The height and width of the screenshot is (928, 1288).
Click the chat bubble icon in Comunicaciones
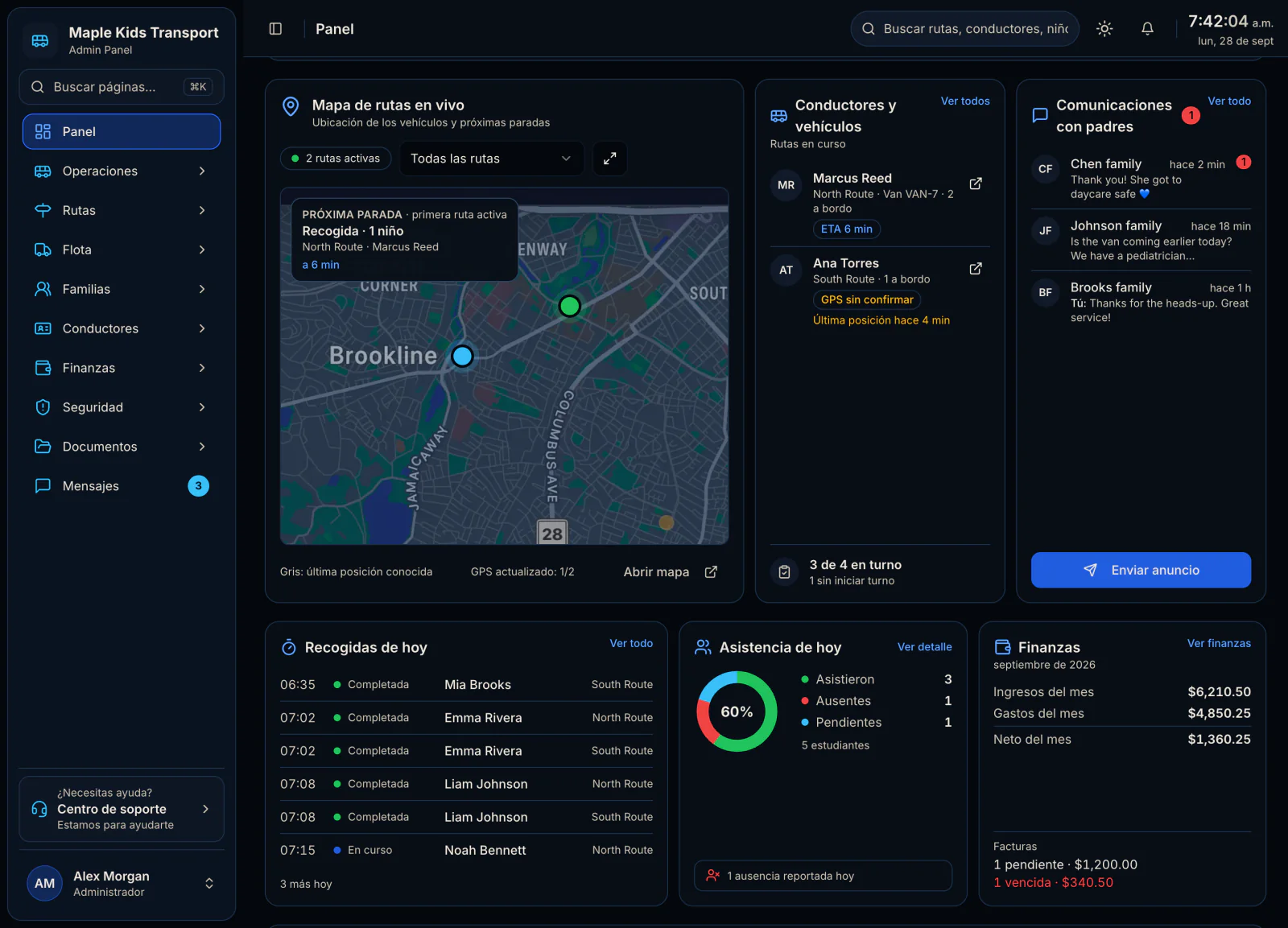1040,115
